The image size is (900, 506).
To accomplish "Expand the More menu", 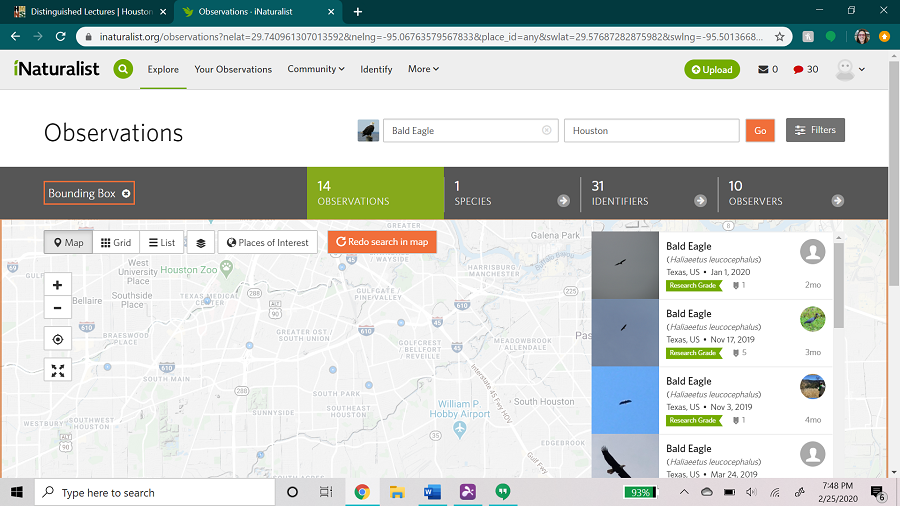I will click(x=424, y=69).
